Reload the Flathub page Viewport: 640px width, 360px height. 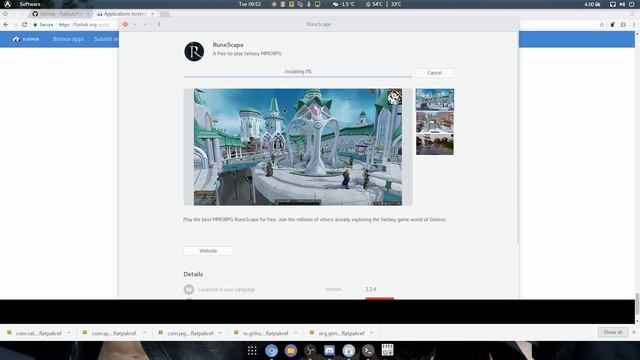pos(24,24)
